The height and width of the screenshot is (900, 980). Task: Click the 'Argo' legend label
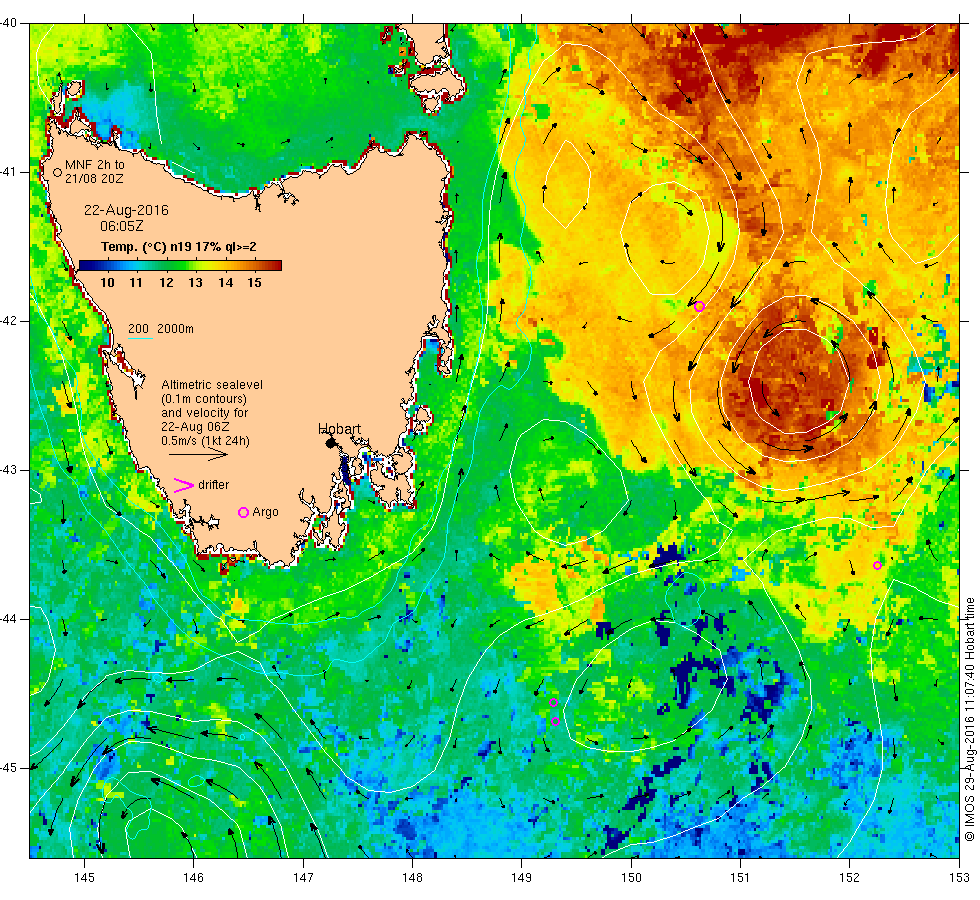click(x=266, y=512)
